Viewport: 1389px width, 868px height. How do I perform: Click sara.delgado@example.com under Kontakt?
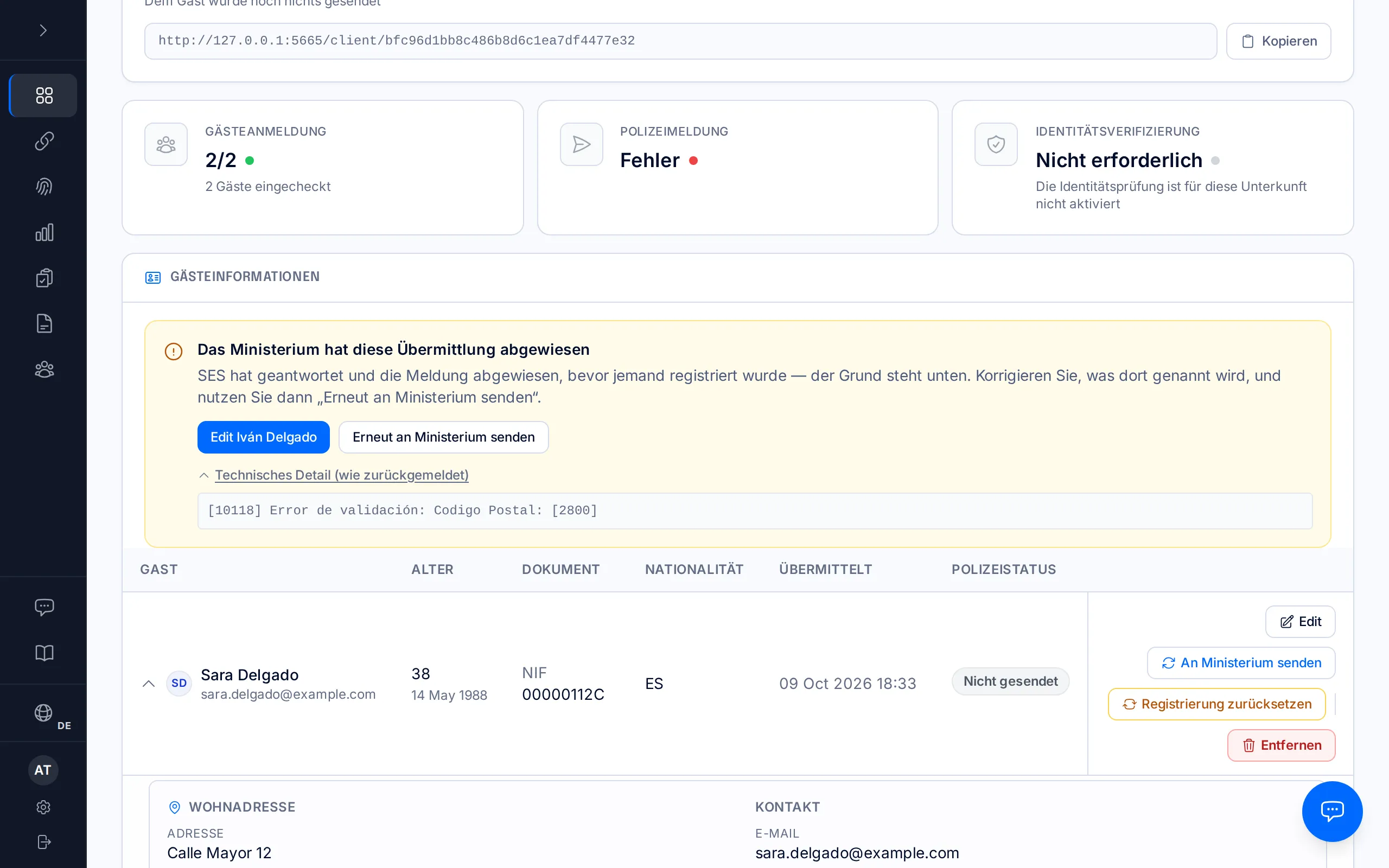[857, 853]
